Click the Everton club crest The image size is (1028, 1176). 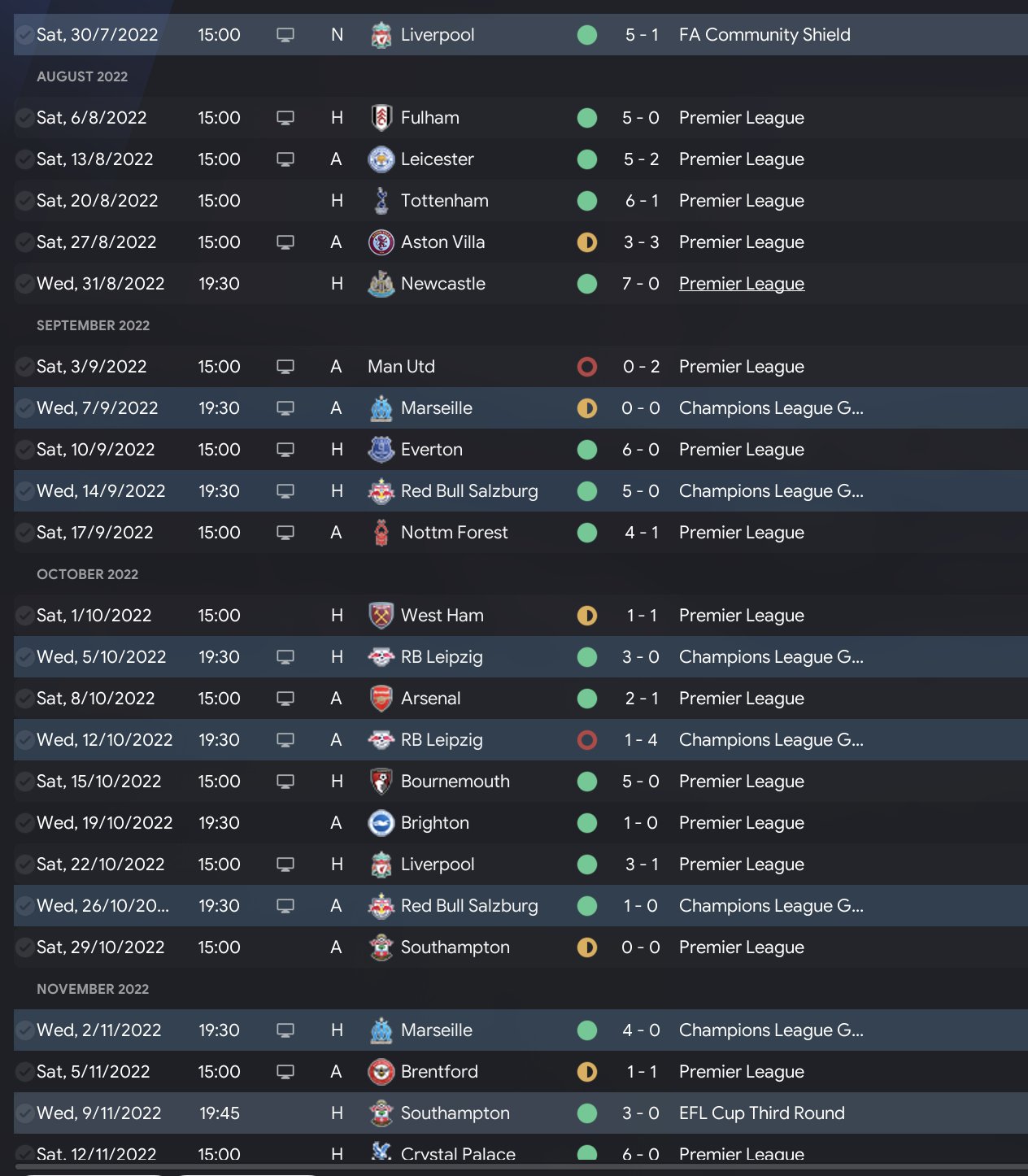pyautogui.click(x=381, y=450)
